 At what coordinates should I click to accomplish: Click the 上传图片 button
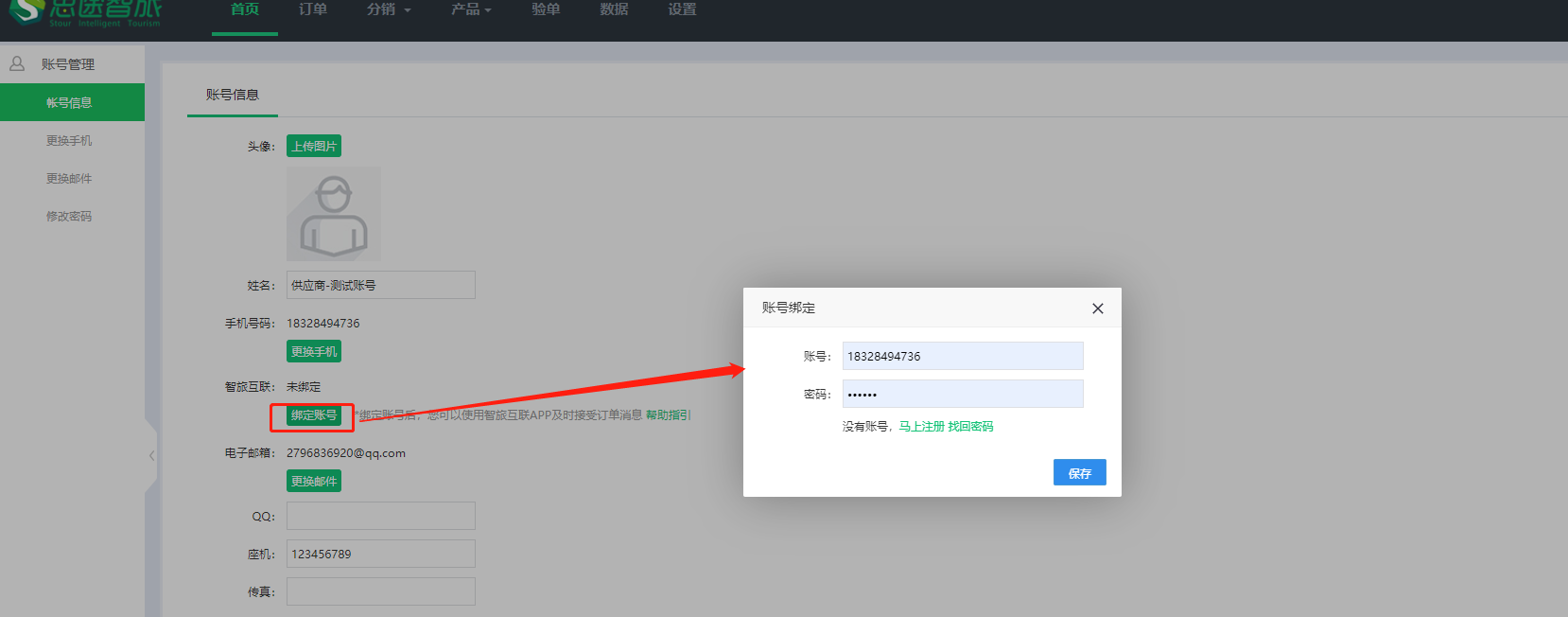coord(314,146)
